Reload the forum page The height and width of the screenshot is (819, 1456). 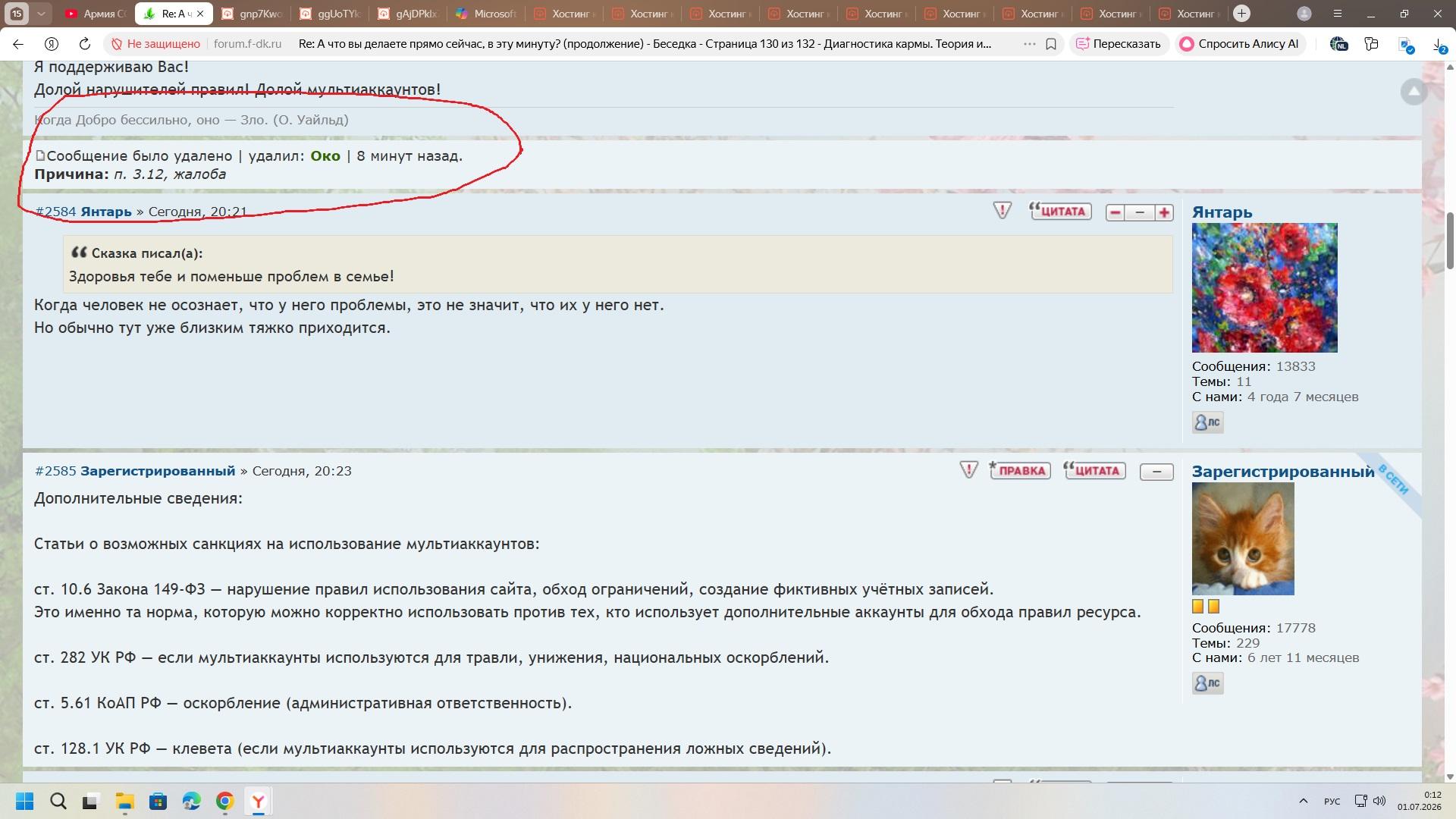[x=85, y=44]
